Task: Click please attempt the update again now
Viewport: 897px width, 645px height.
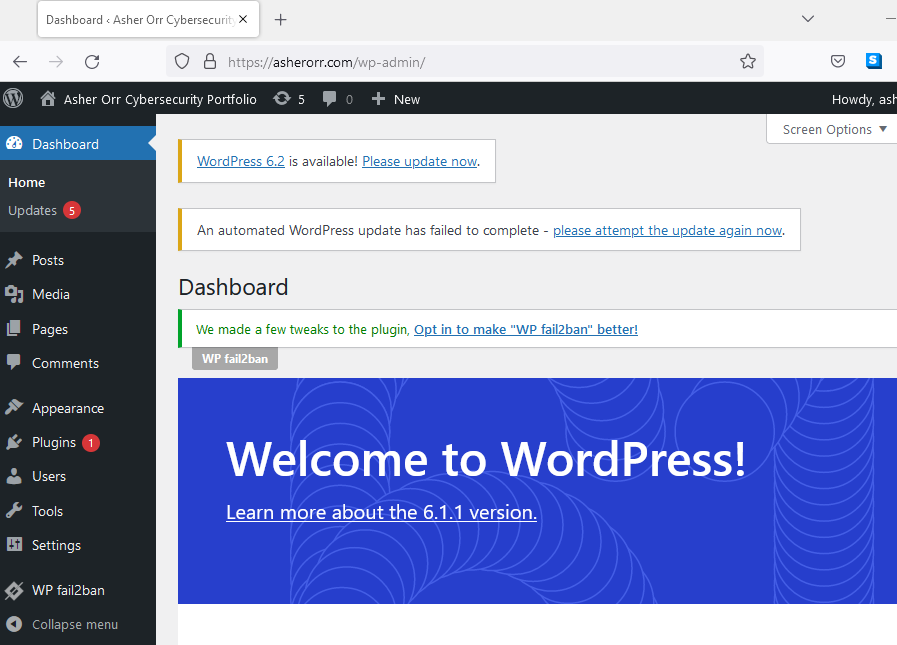Action: click(x=668, y=230)
